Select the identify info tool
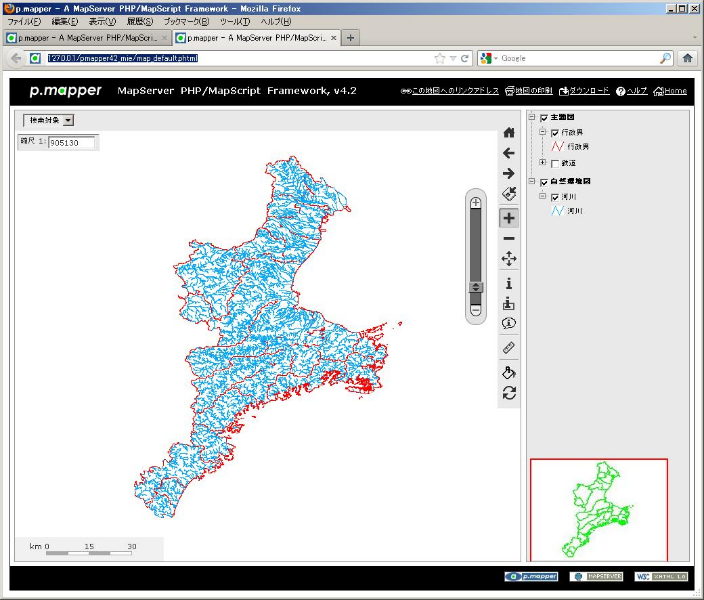 pos(509,283)
